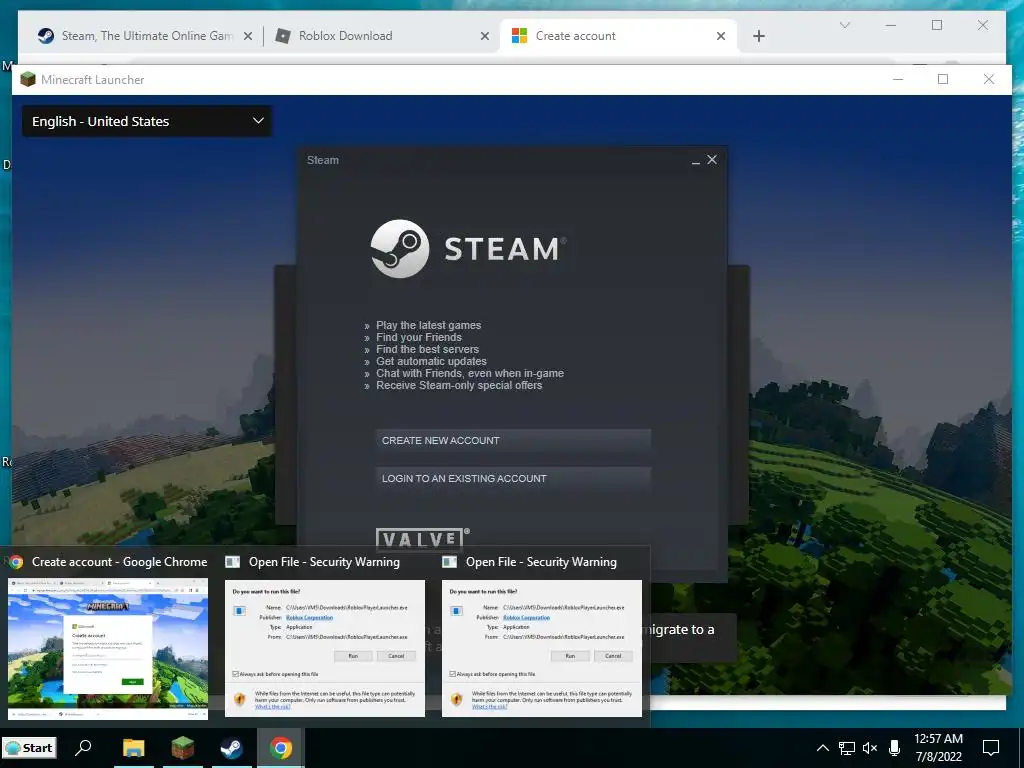
Task: Maximize the Chrome window
Action: 936,25
